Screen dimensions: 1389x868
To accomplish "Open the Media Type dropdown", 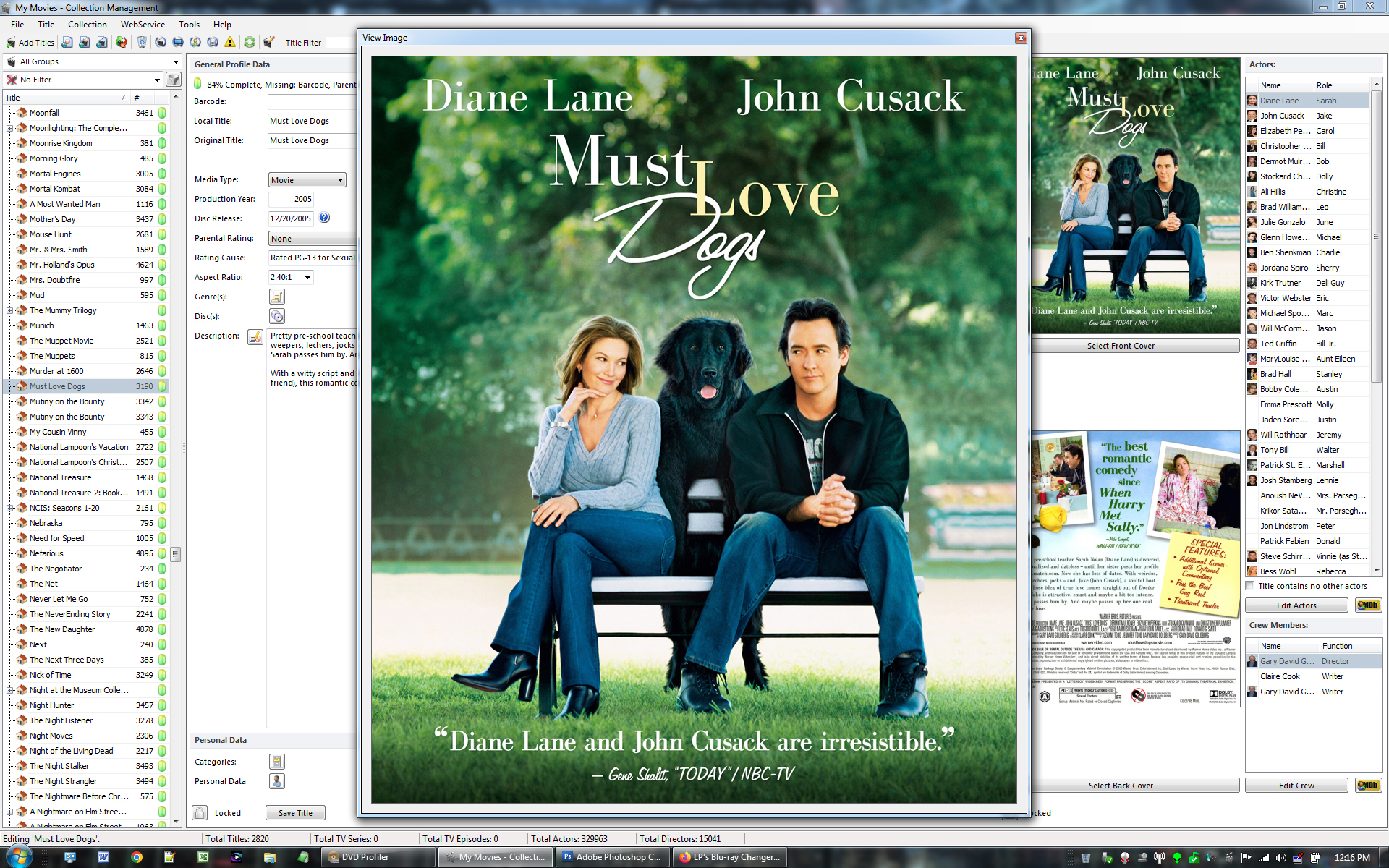I will pyautogui.click(x=307, y=180).
